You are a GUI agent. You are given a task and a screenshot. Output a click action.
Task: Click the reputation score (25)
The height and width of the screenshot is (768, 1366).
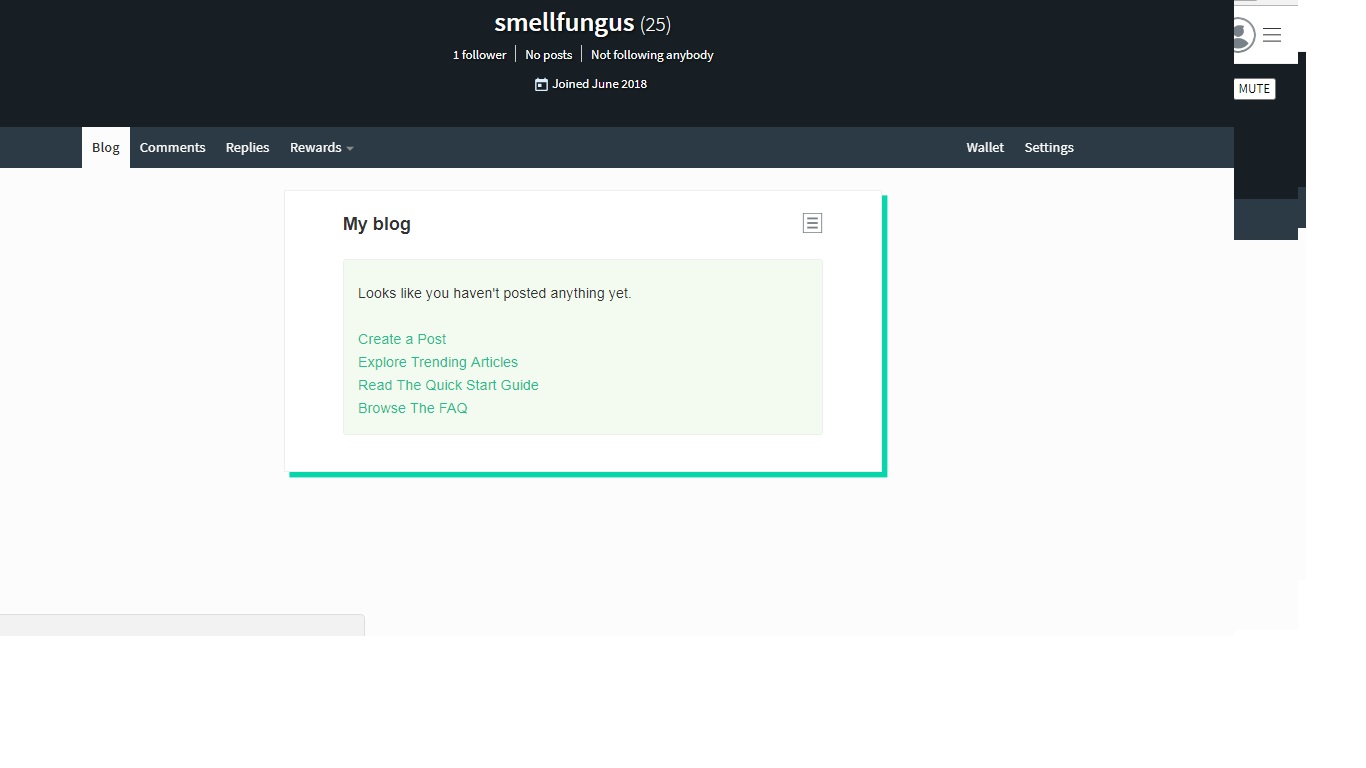click(x=655, y=24)
